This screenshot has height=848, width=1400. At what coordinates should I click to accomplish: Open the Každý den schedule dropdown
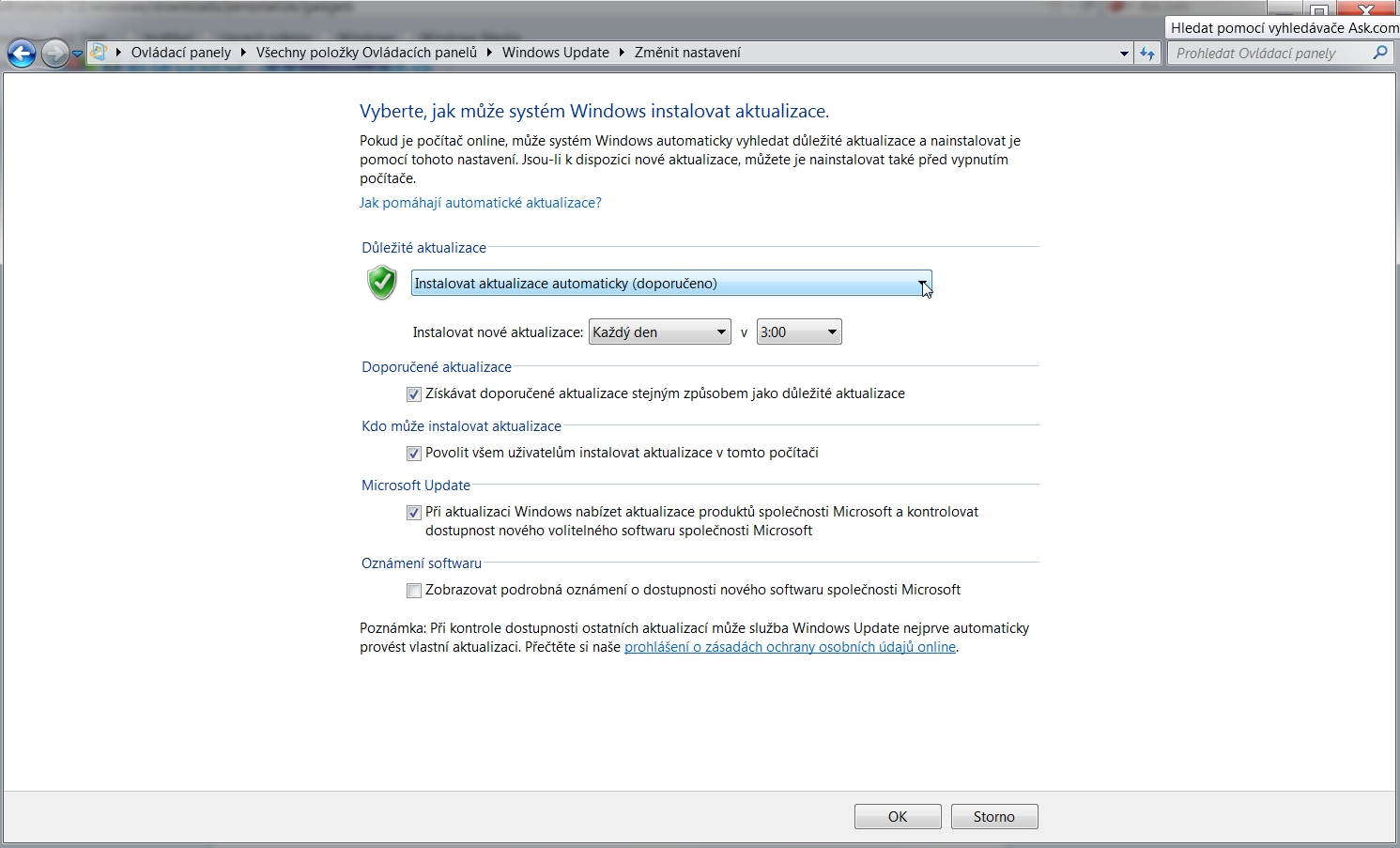tap(660, 332)
